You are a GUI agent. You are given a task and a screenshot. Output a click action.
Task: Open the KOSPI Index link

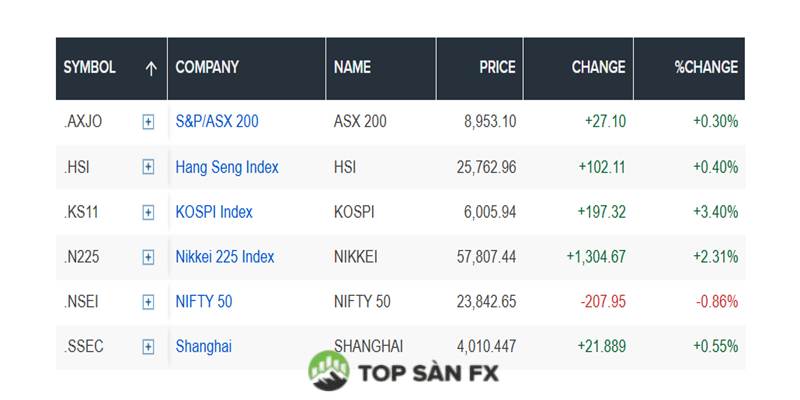214,212
